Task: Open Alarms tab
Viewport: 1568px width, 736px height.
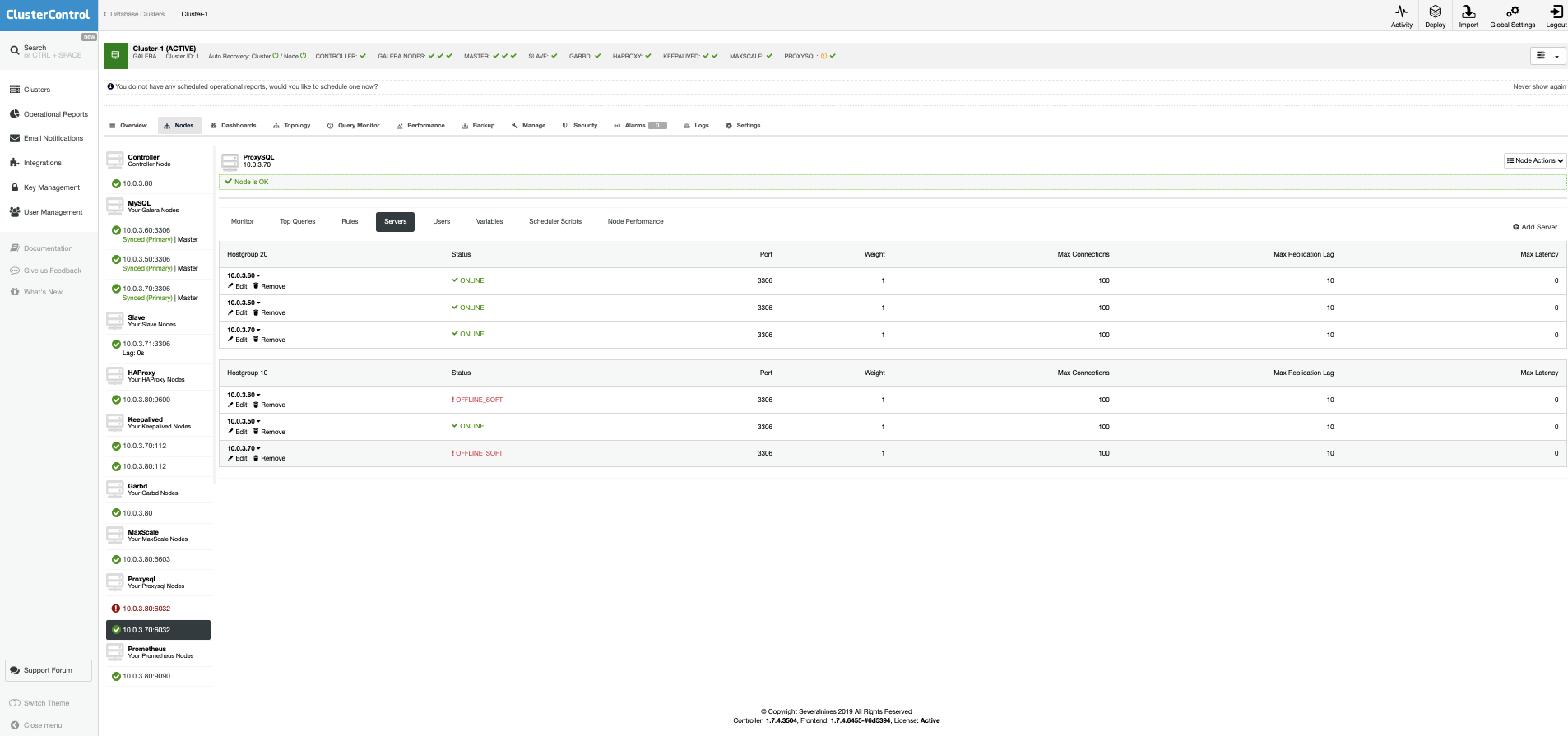Action: (x=640, y=126)
